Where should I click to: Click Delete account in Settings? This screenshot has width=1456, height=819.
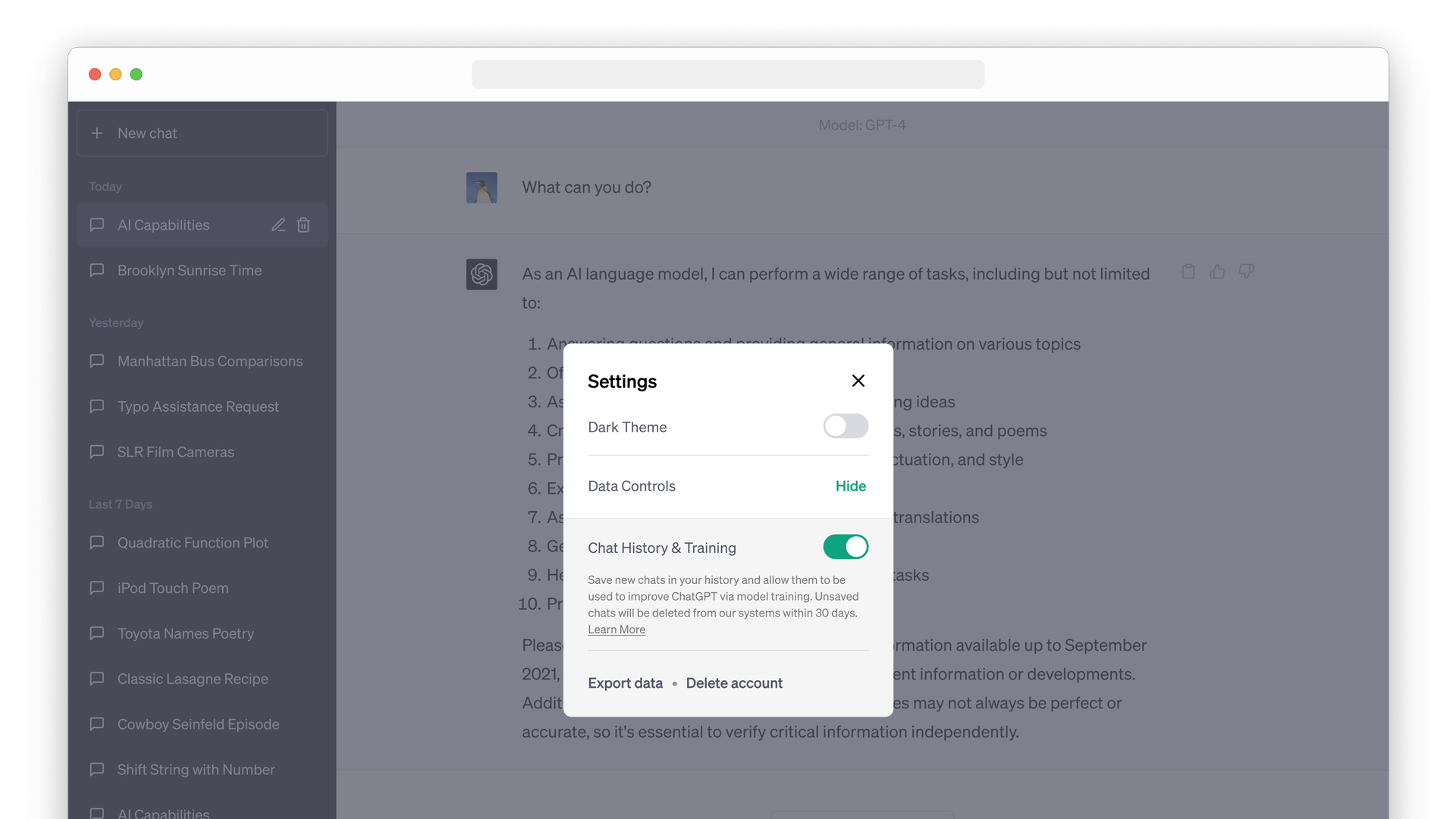coord(734,683)
